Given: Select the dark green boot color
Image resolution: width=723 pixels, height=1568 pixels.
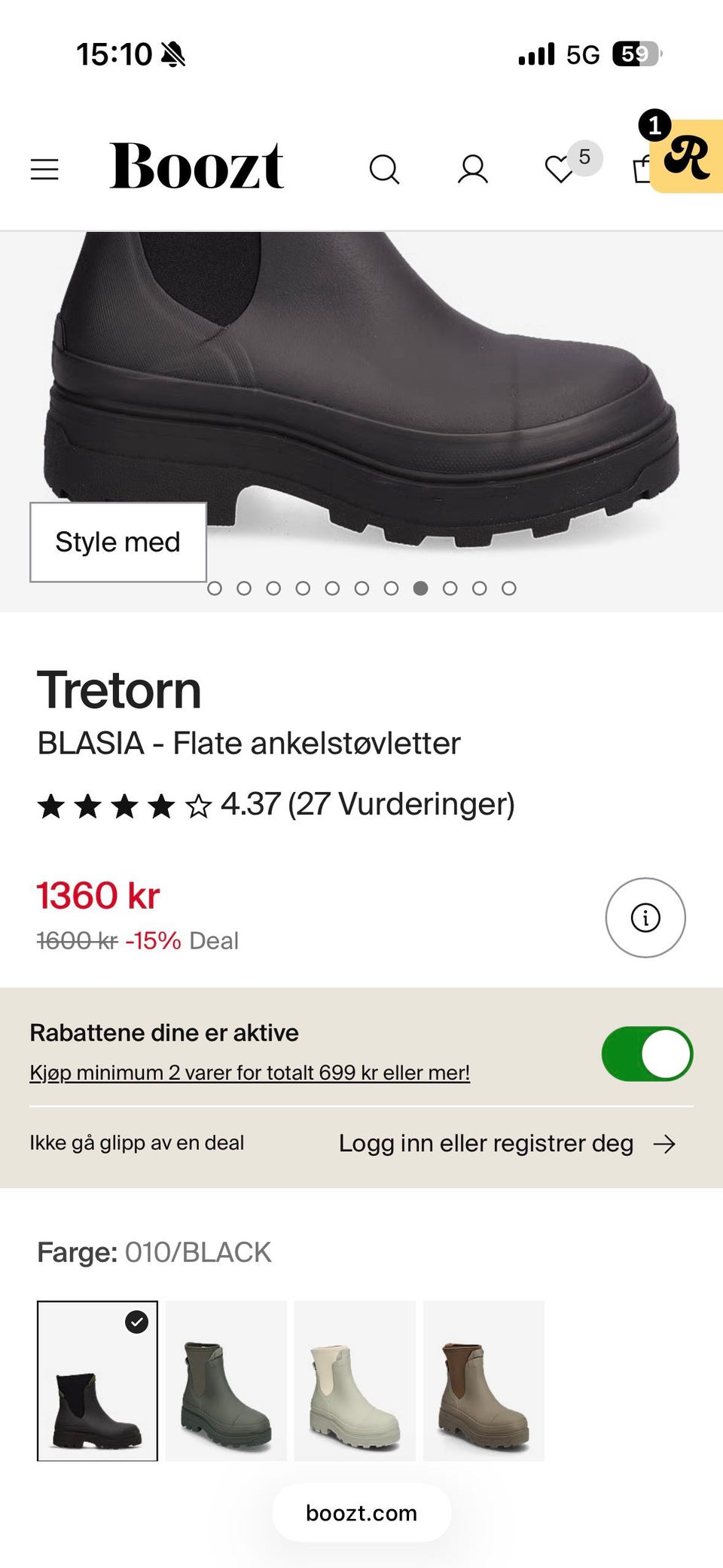Looking at the screenshot, I should pyautogui.click(x=226, y=1380).
